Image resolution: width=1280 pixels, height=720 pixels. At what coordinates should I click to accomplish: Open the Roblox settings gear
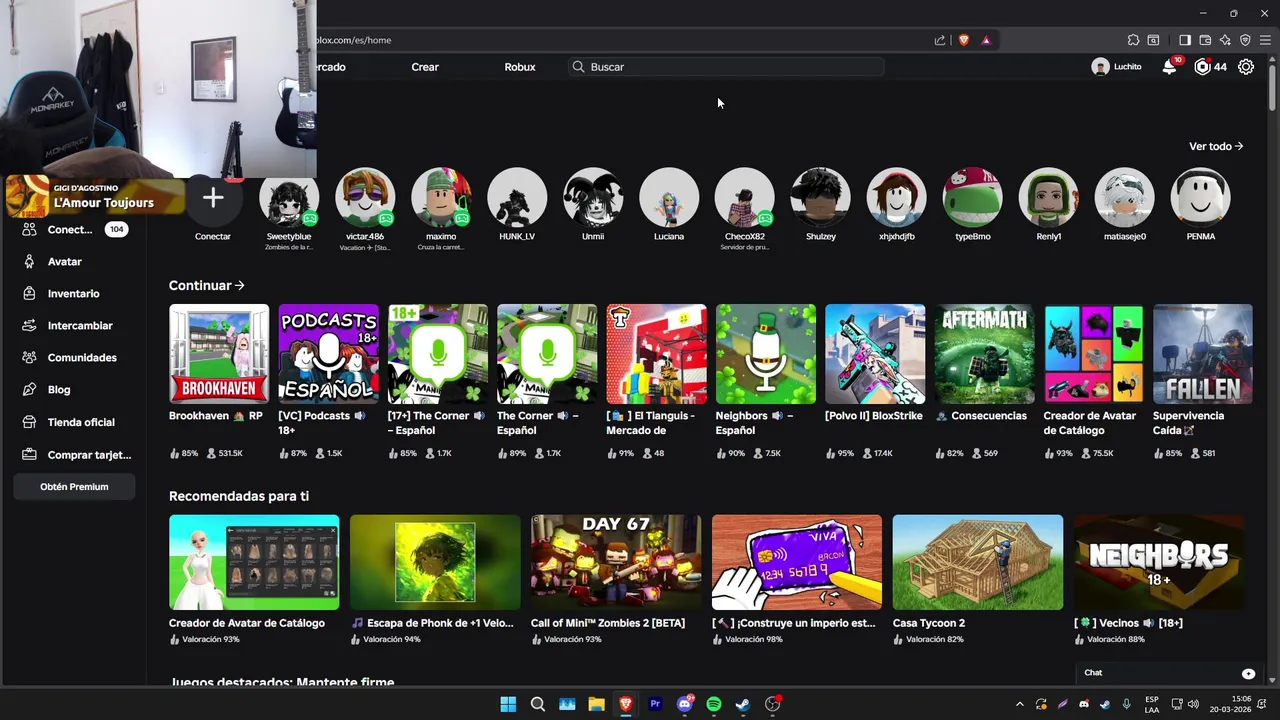pos(1246,67)
